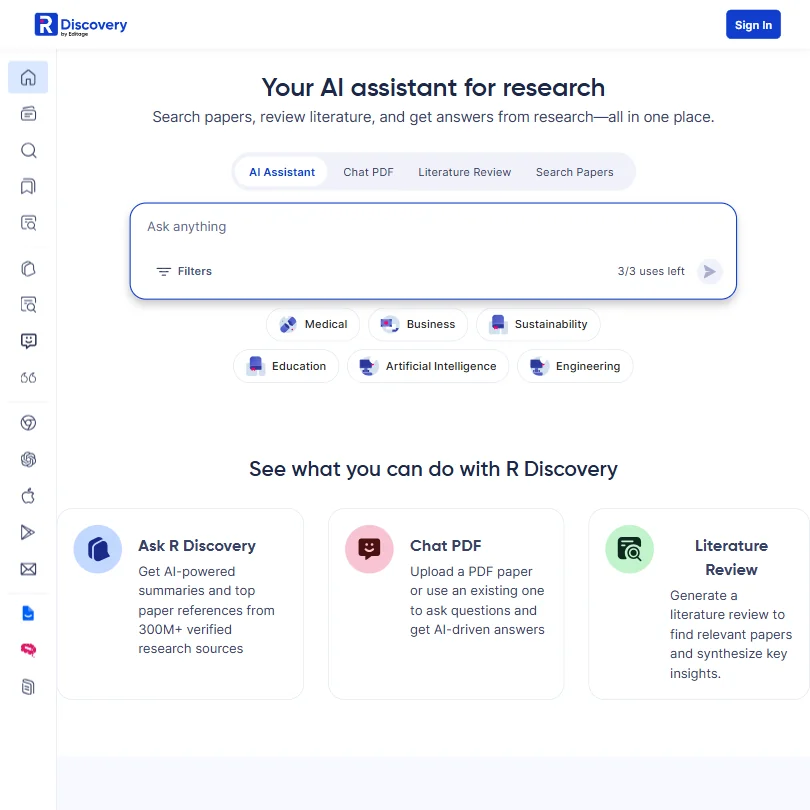Click the blue Ask R Discovery card icon

98,549
